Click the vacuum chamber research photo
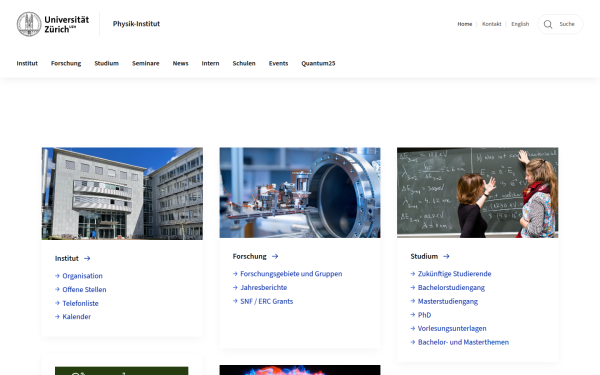Viewport: 600px width, 375px height. pos(300,192)
